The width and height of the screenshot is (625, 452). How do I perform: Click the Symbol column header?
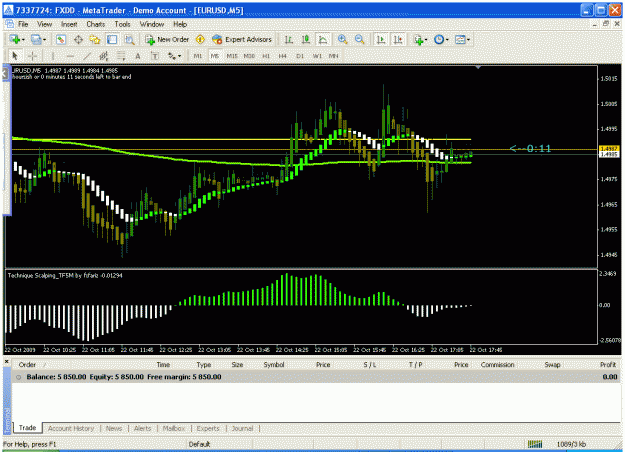pos(274,365)
